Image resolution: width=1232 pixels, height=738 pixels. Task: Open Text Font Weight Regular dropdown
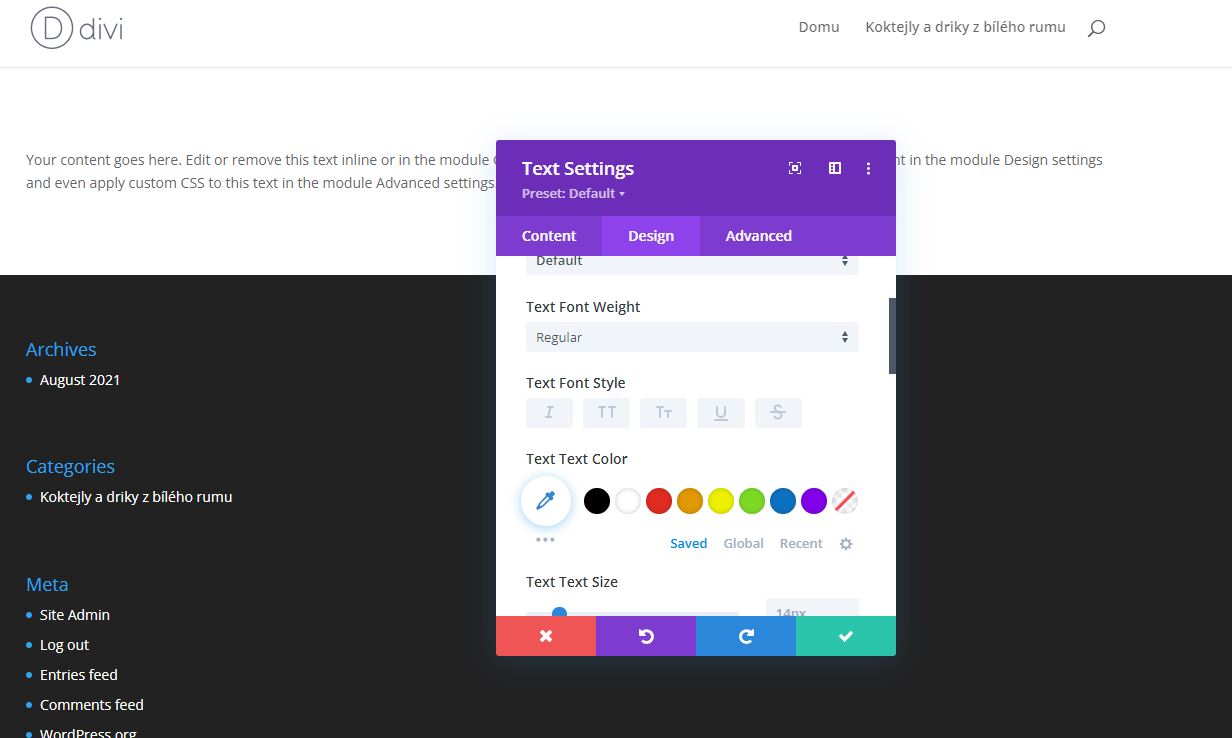(692, 337)
